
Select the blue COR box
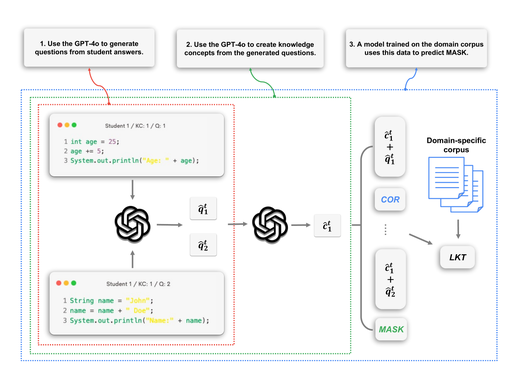[x=390, y=199]
